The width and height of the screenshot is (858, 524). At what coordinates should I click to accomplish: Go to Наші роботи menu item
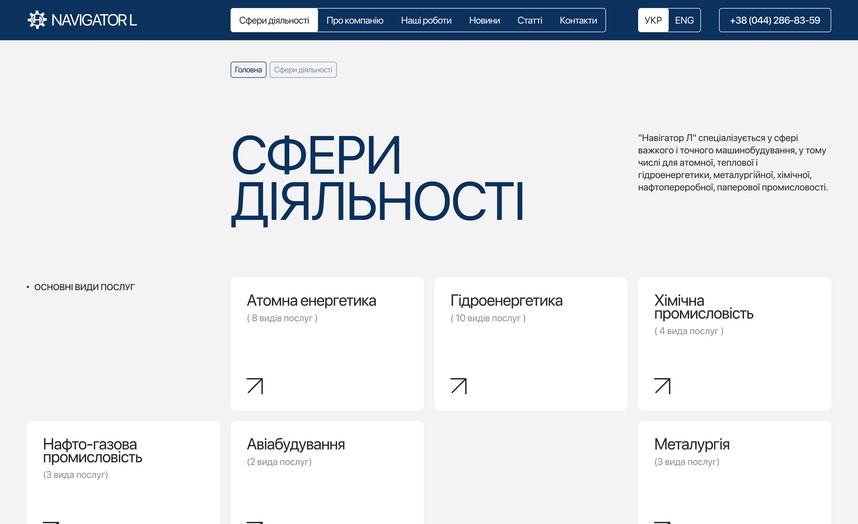click(x=426, y=20)
